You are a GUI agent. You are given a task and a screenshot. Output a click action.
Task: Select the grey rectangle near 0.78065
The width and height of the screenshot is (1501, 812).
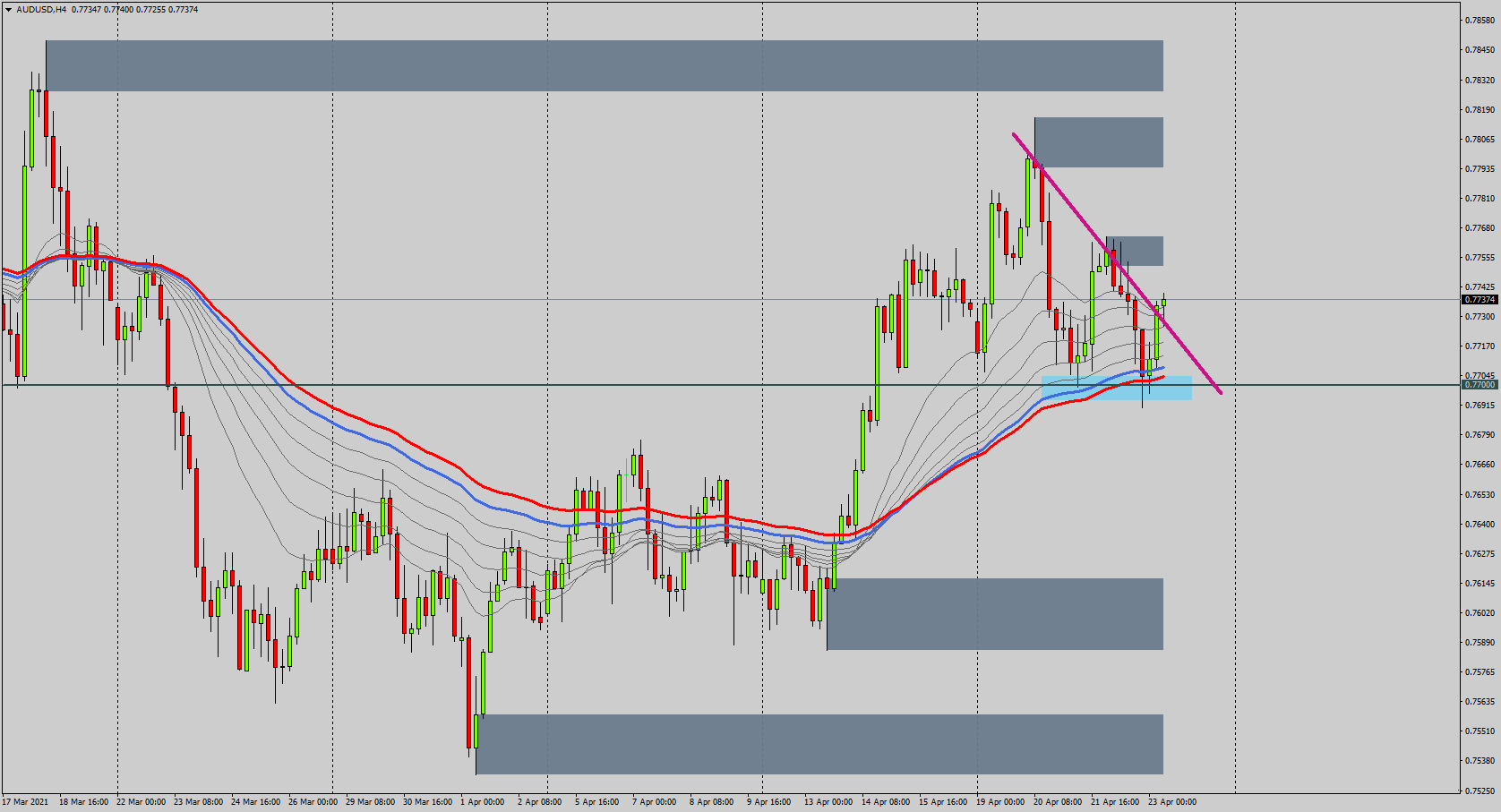coord(1099,142)
